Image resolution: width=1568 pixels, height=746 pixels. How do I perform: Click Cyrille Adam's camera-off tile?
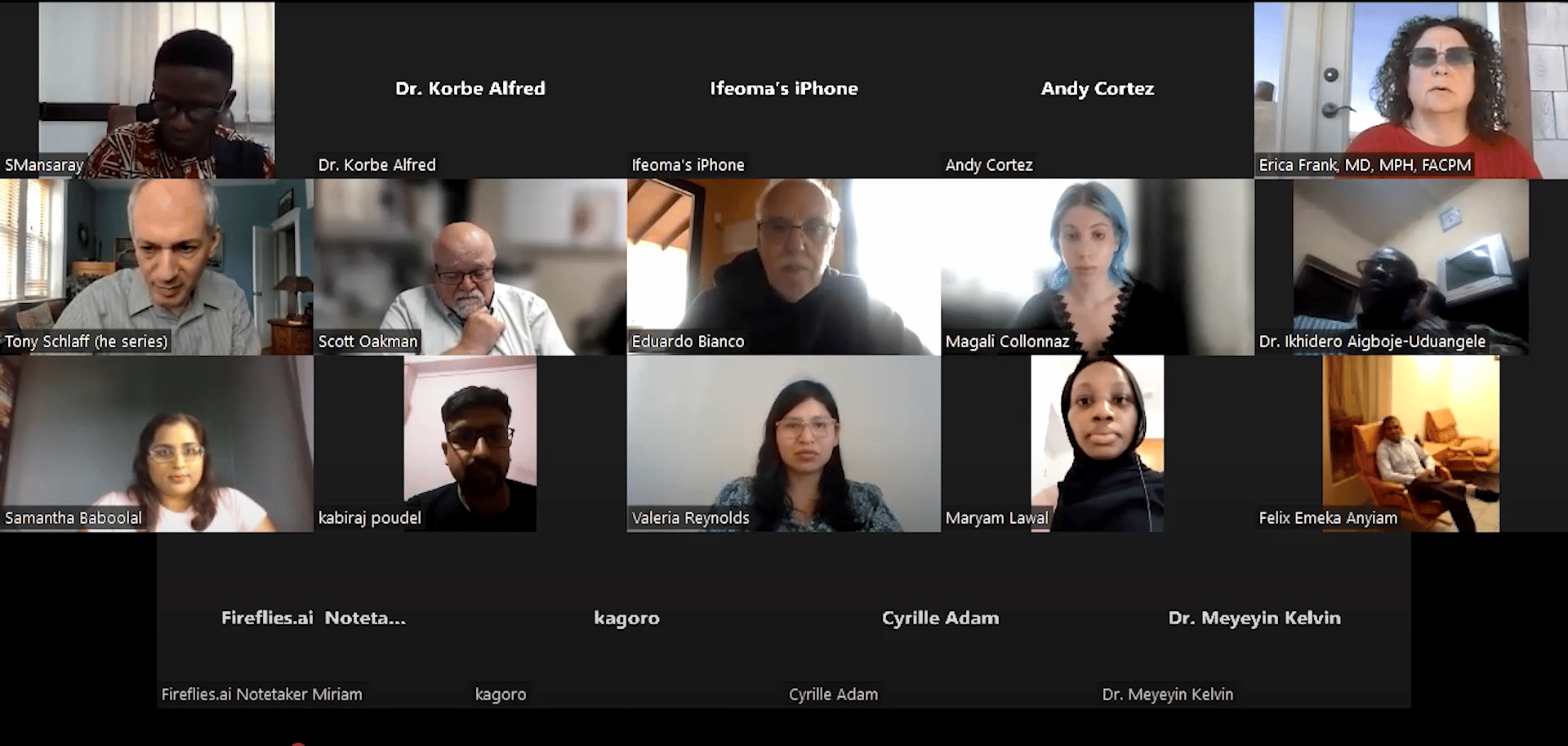(x=941, y=620)
